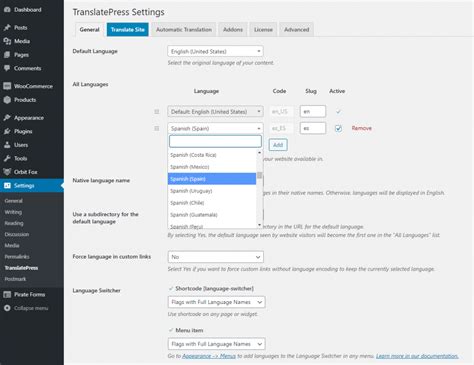Image resolution: width=474 pixels, height=365 pixels.
Task: Open the Comments bubble icon
Action: [x=7, y=68]
